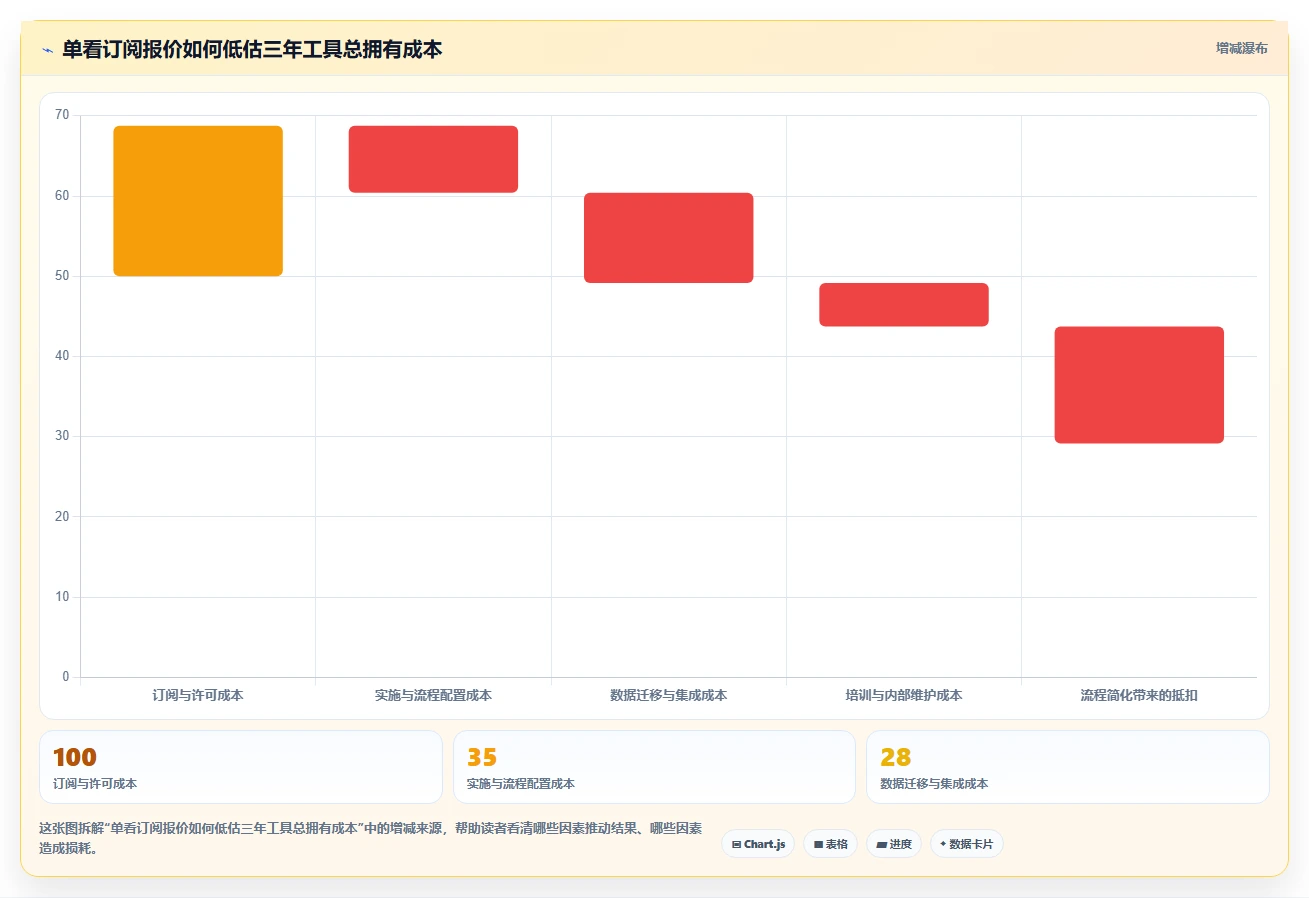1309x898 pixels.
Task: Click the y-axis tick label 30
Action: tap(62, 436)
